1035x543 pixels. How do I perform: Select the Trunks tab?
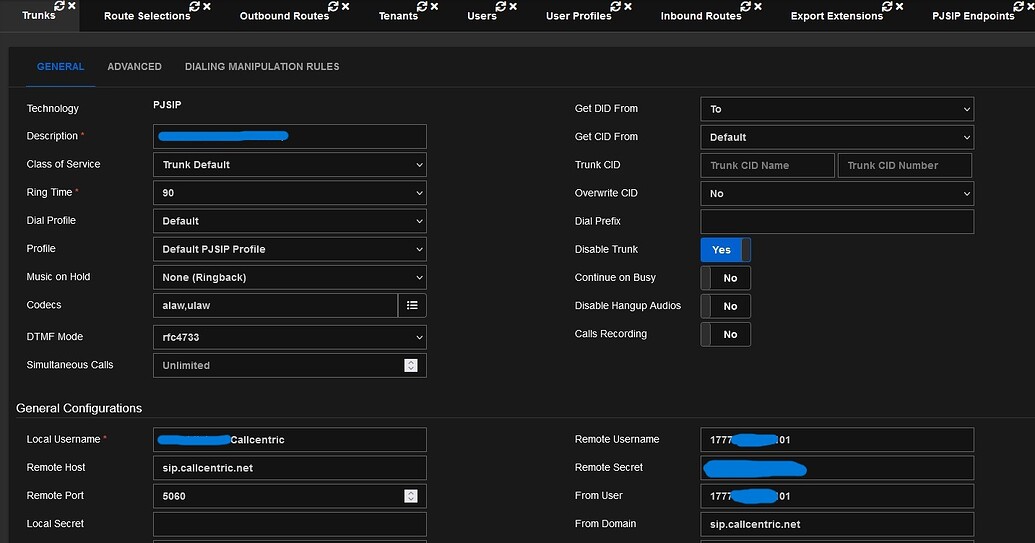[x=38, y=15]
